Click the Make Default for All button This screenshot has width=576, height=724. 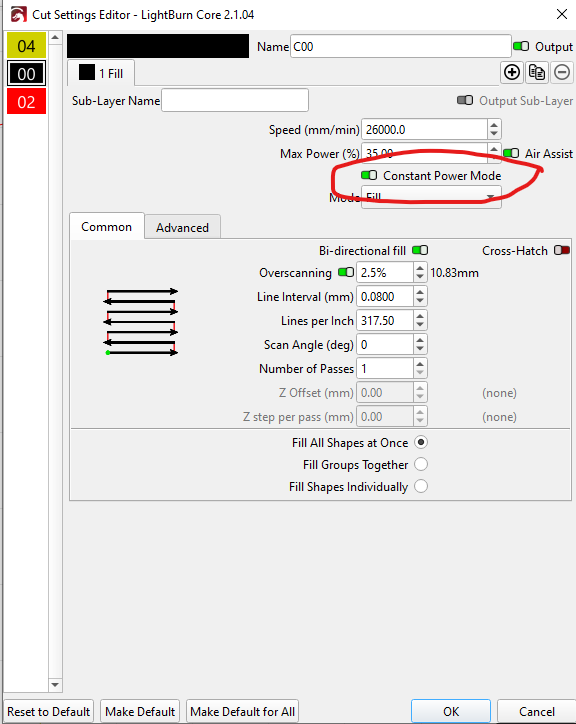(242, 711)
